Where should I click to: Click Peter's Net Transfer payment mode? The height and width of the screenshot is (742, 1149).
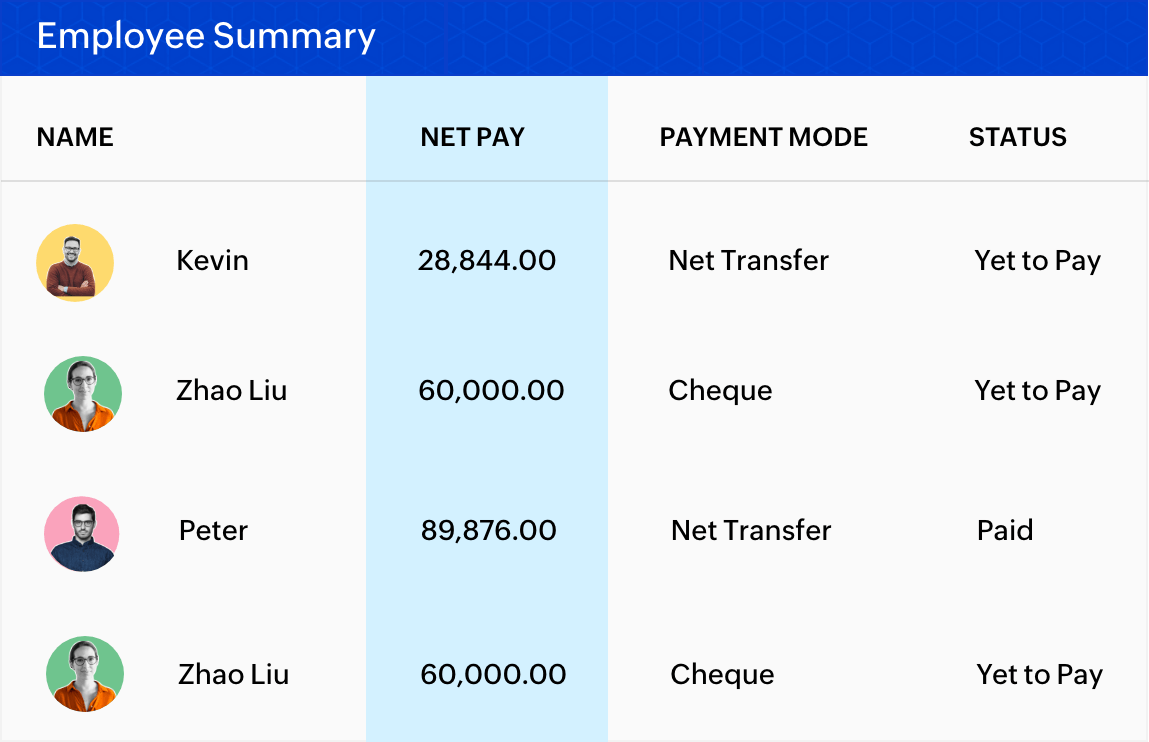(x=750, y=530)
